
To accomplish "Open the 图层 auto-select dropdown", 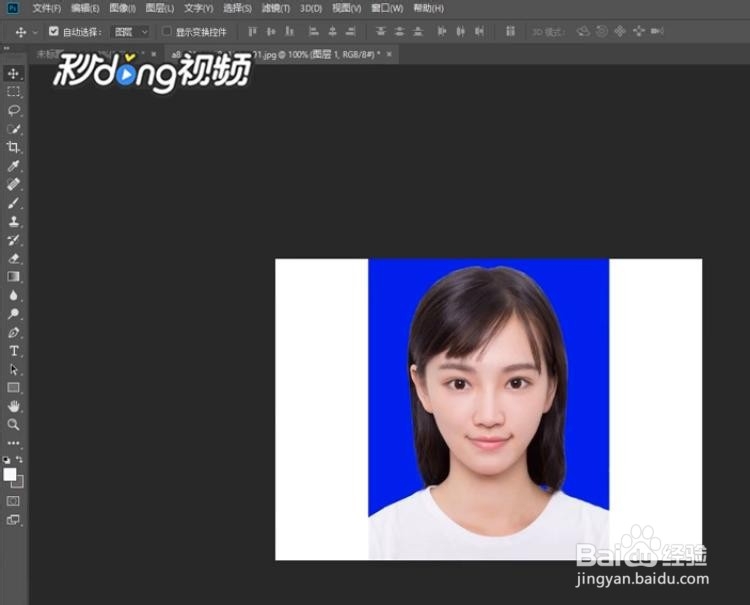I will pyautogui.click(x=130, y=32).
